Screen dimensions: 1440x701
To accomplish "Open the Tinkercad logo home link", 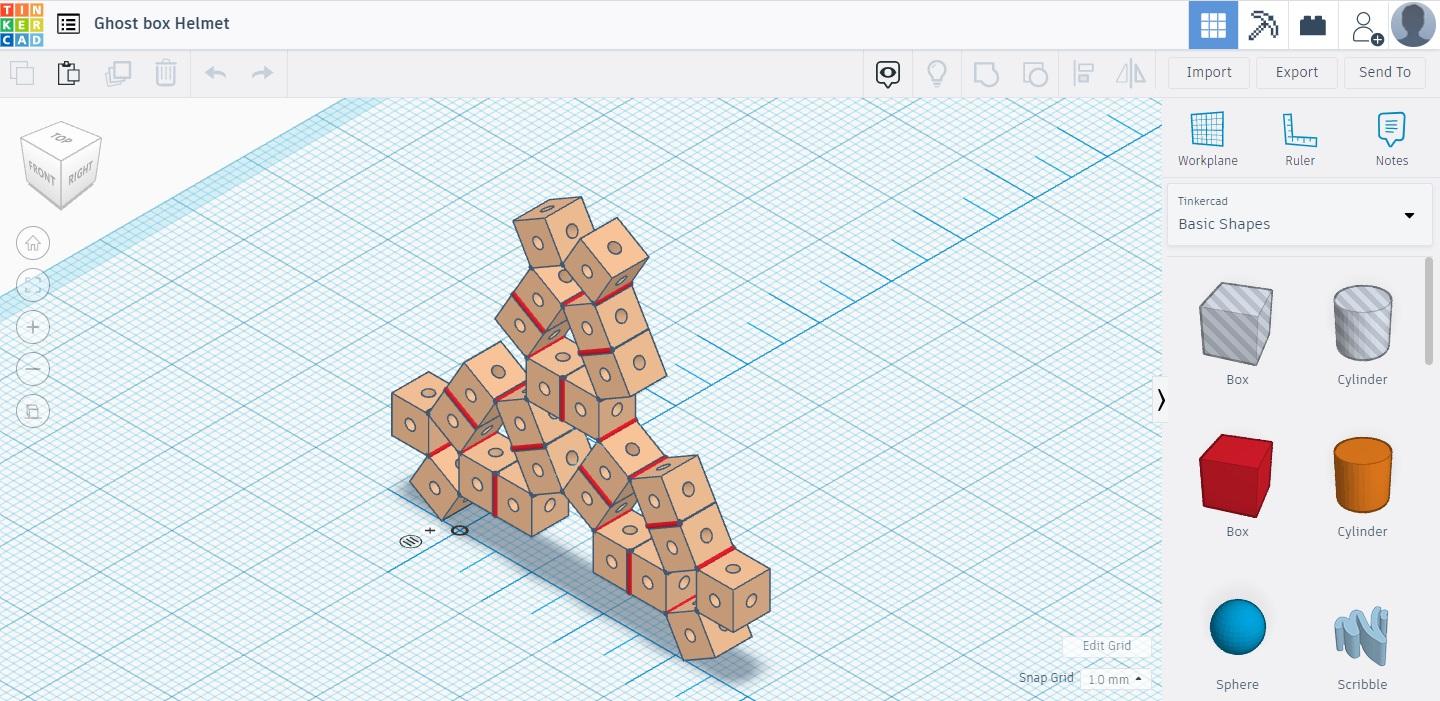I will point(22,24).
